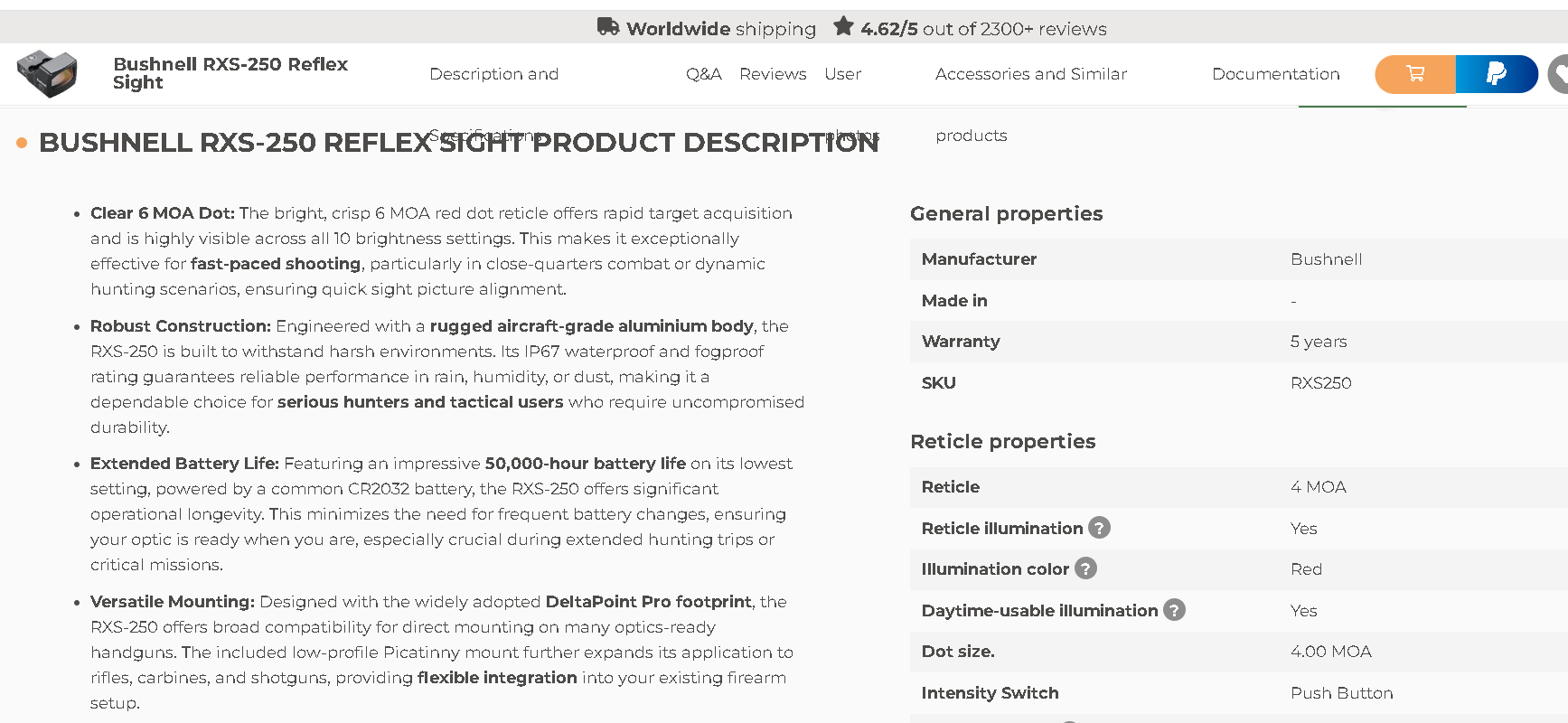Click the Product Description page heading

(458, 143)
